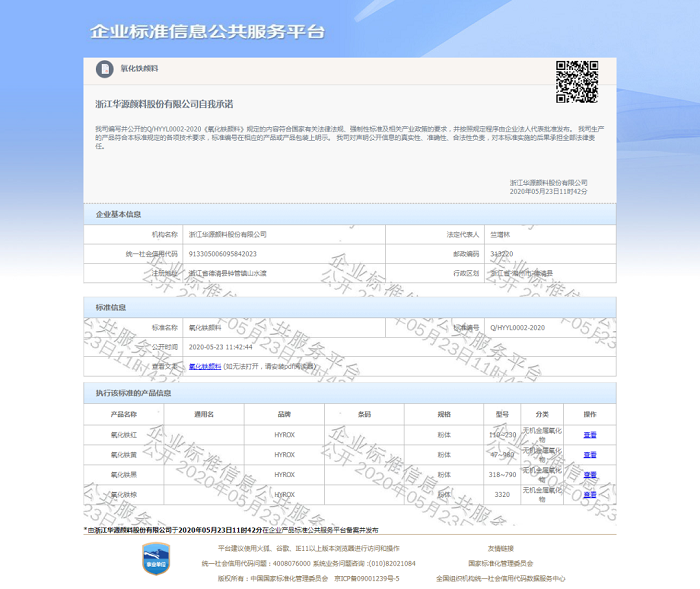Click the standard number Q/HYYL0002-2020 value

pyautogui.click(x=517, y=328)
